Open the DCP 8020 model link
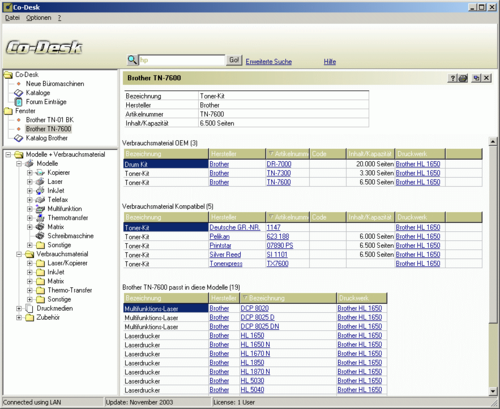 tap(255, 308)
